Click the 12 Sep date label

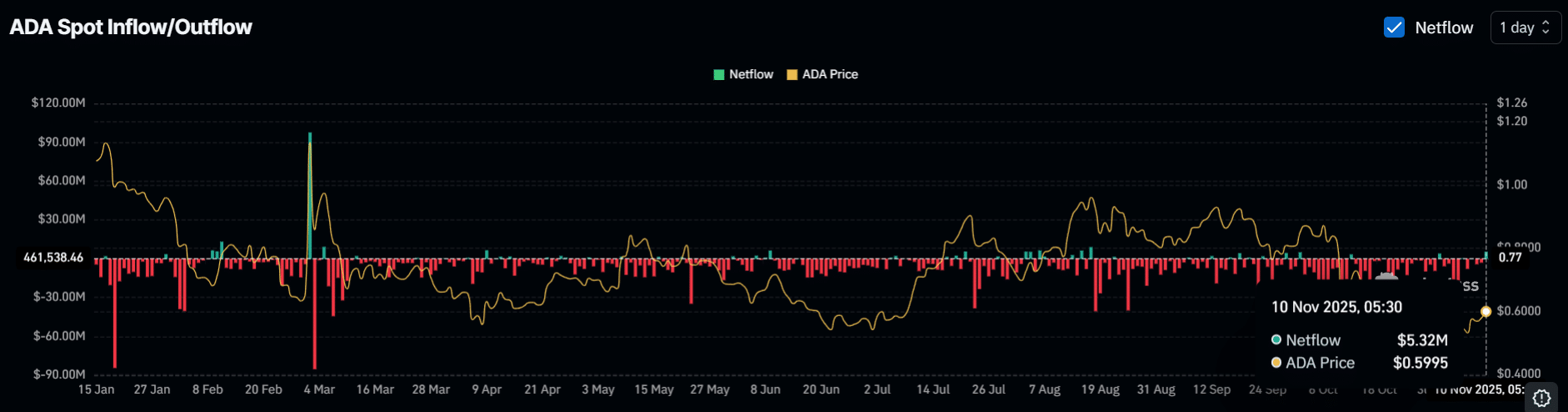pos(1212,389)
